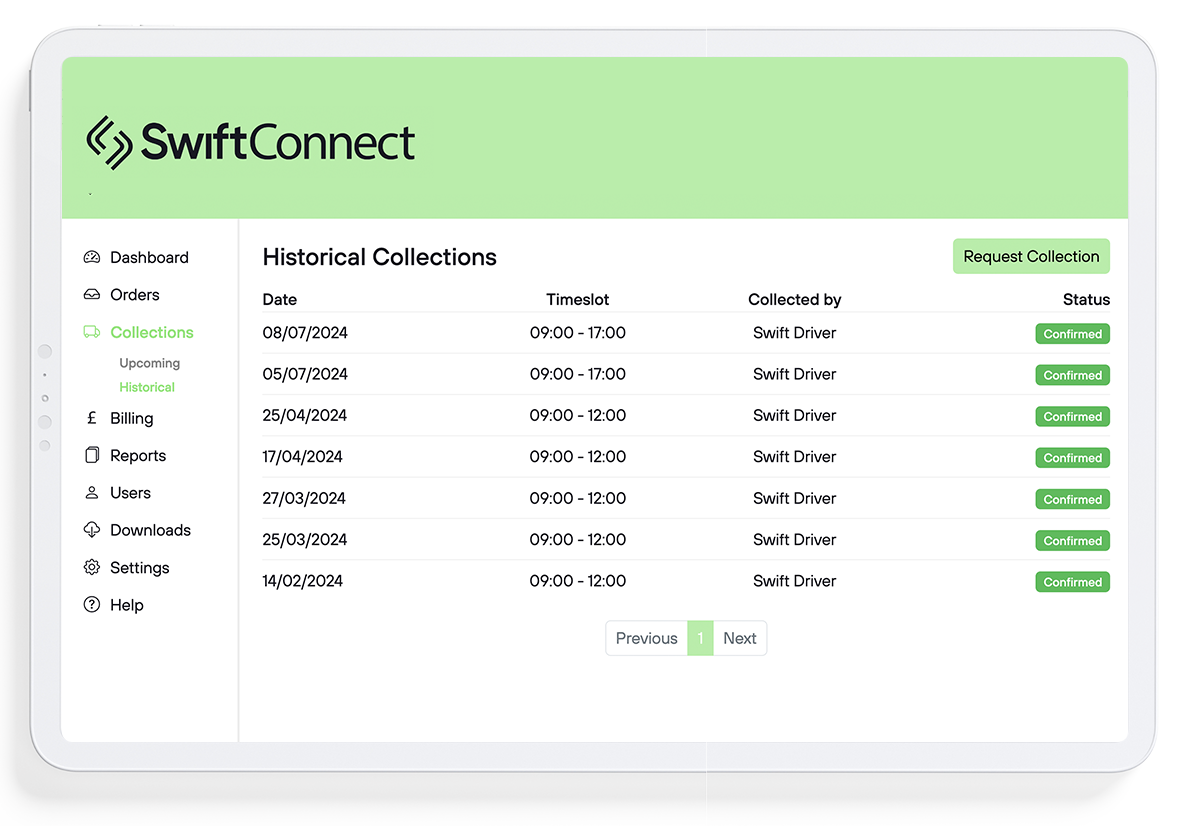Click the Billing pound sterling icon
Image resolution: width=1180 pixels, height=826 pixels.
92,418
